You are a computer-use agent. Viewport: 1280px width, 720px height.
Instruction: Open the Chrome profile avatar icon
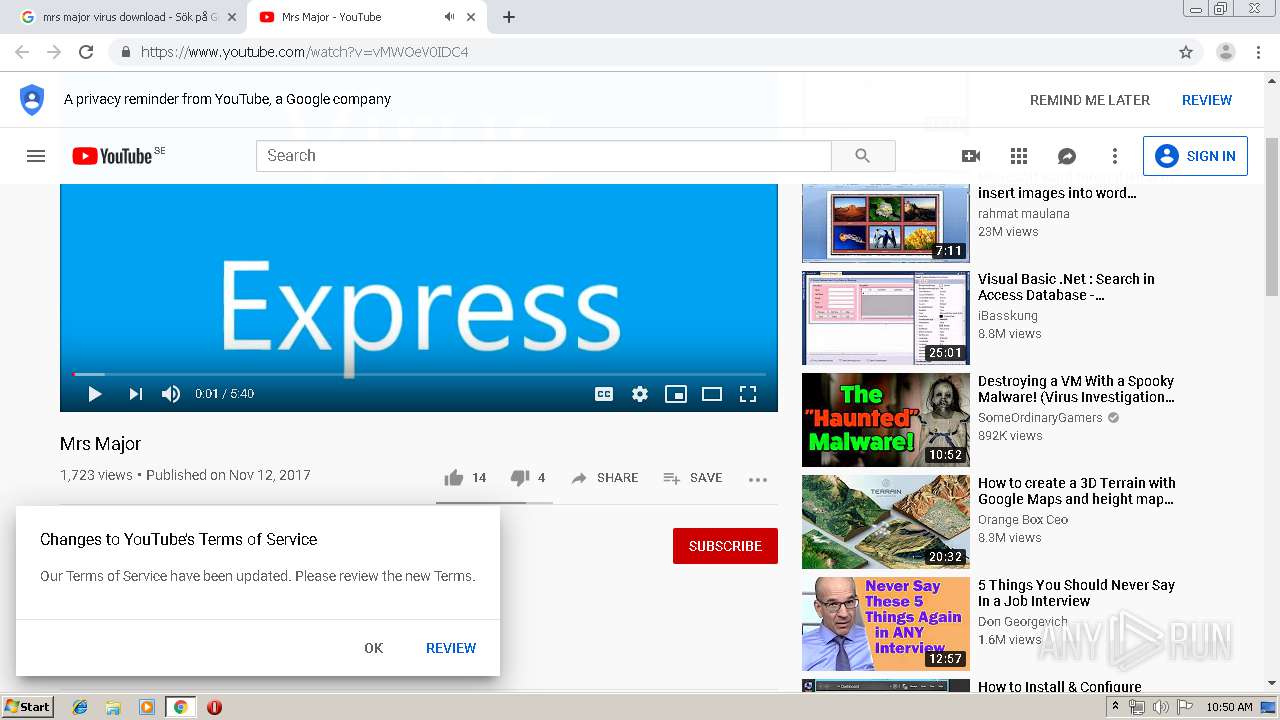1226,52
